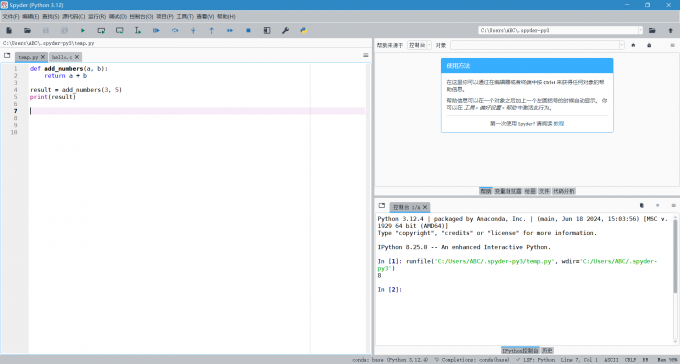This screenshot has height=364, width=680.
Task: Open the 调试(D) menu
Action: tap(118, 16)
